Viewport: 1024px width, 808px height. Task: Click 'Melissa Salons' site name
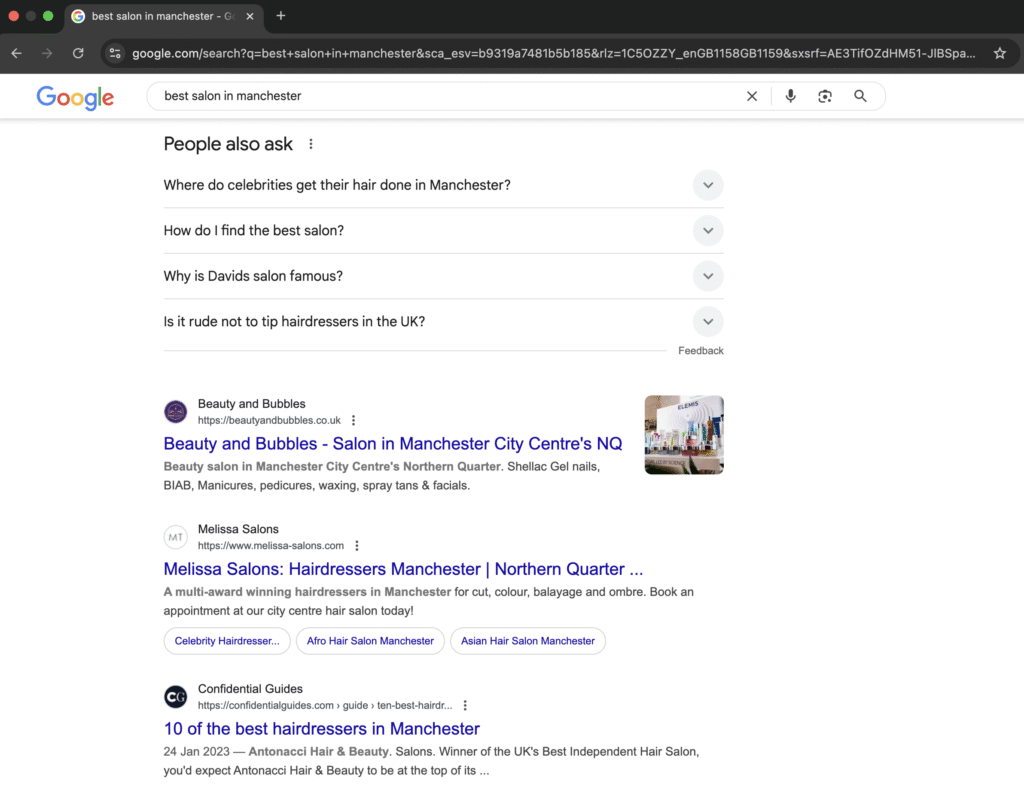[x=238, y=529]
